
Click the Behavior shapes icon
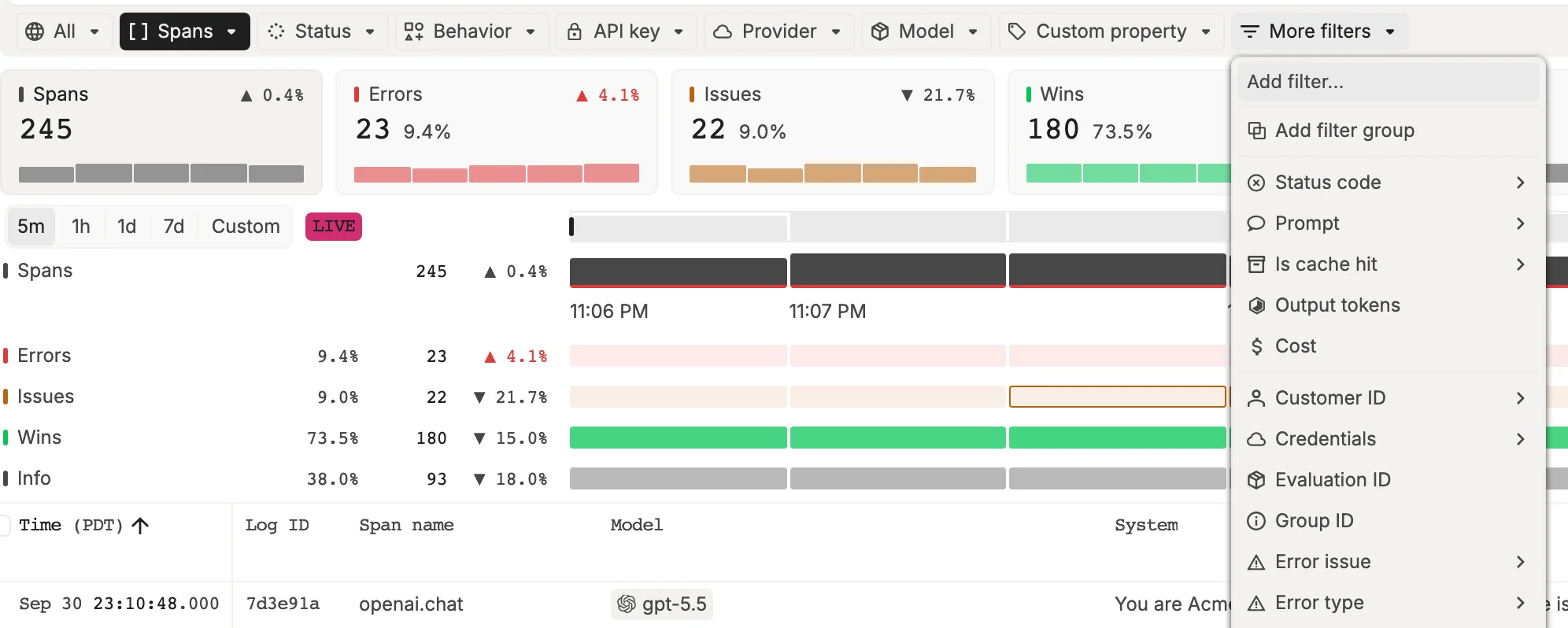(414, 31)
